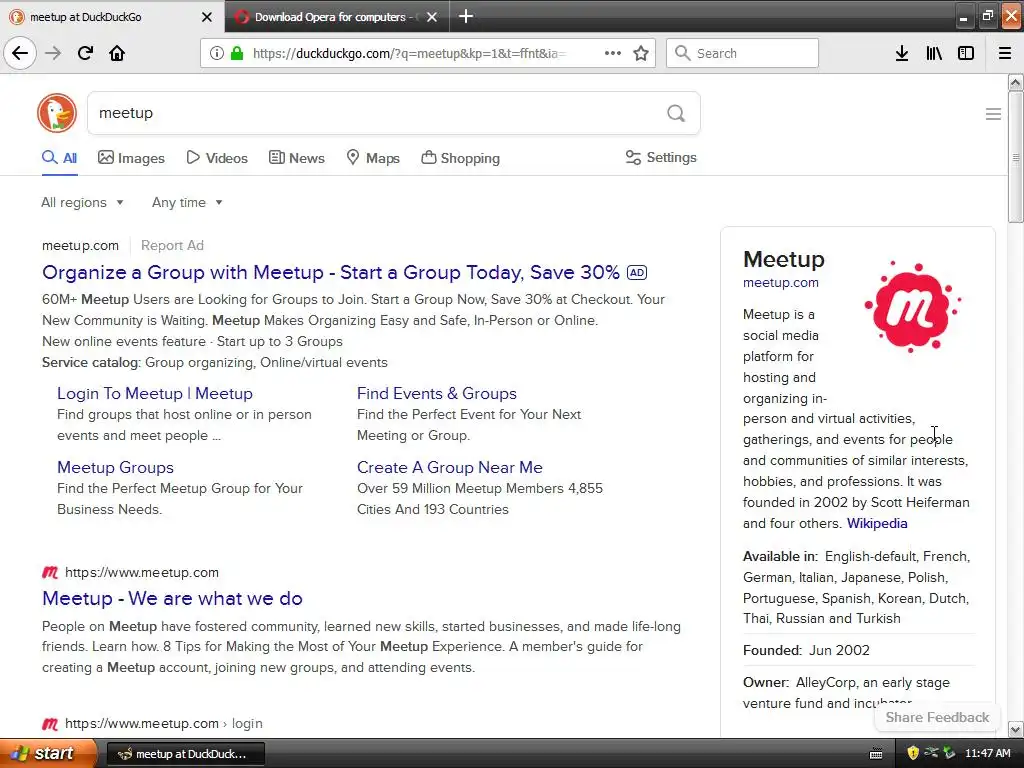Click the 11:47 AM taskbar clock
Screen dimensions: 1024x768
click(x=987, y=753)
